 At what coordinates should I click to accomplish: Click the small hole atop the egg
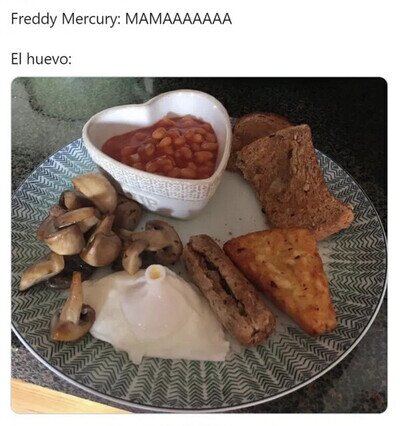pos(155,272)
